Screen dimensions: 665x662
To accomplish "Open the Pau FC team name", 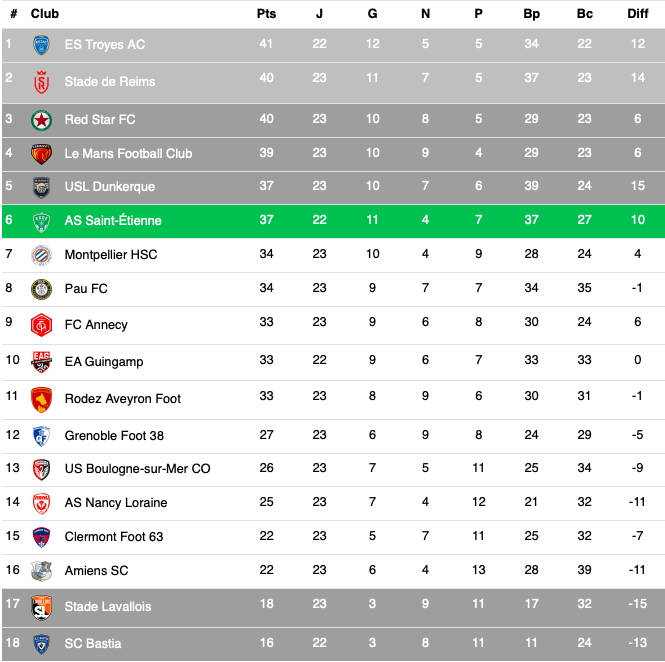I will click(86, 289).
